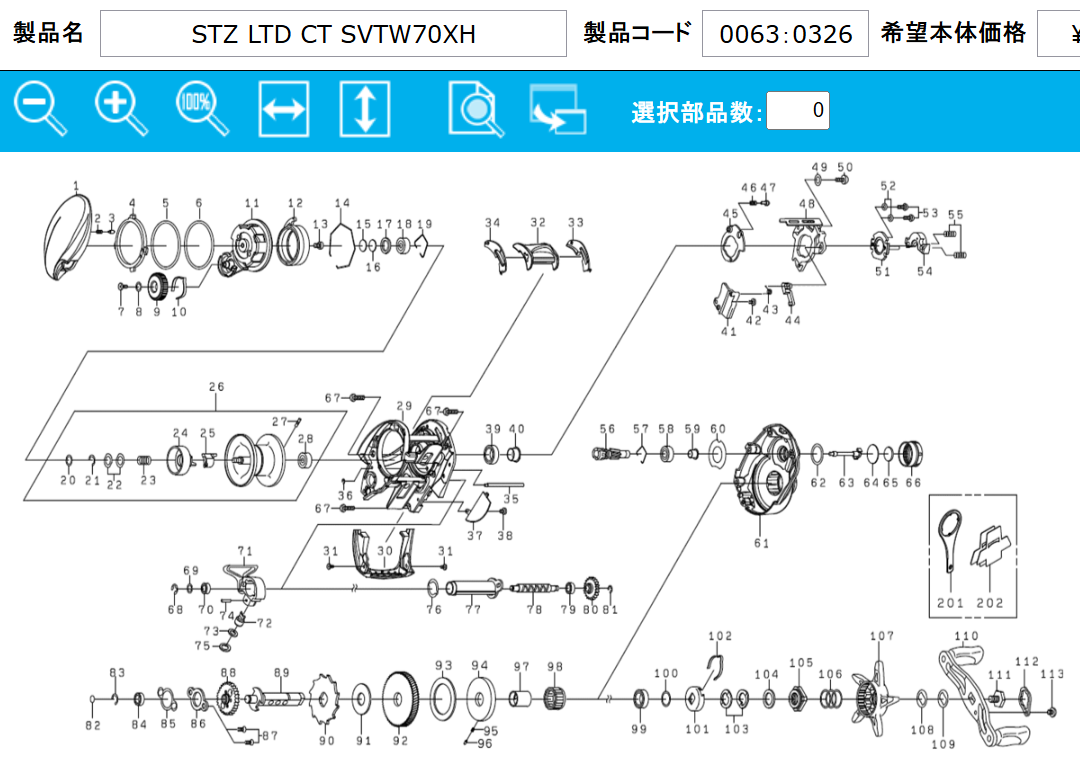Click the switch window icon
The width and height of the screenshot is (1080, 766).
[557, 110]
